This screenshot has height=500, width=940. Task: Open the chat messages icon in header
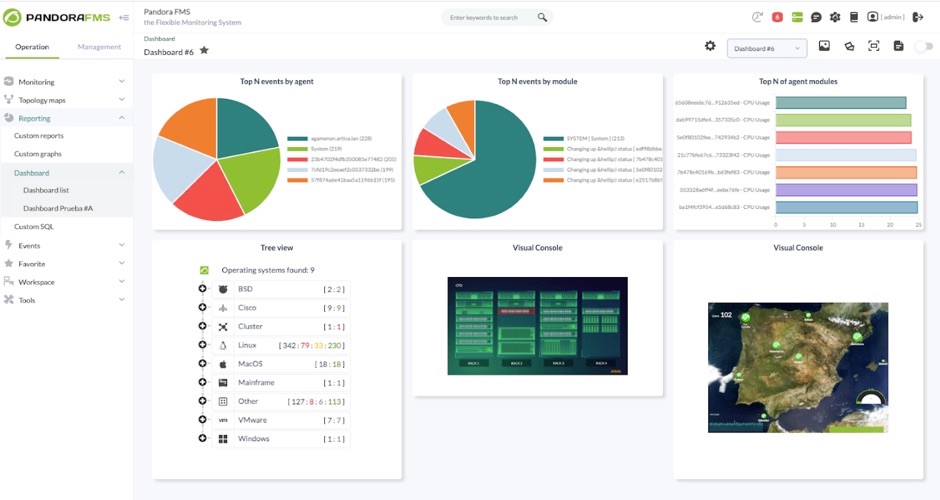816,17
